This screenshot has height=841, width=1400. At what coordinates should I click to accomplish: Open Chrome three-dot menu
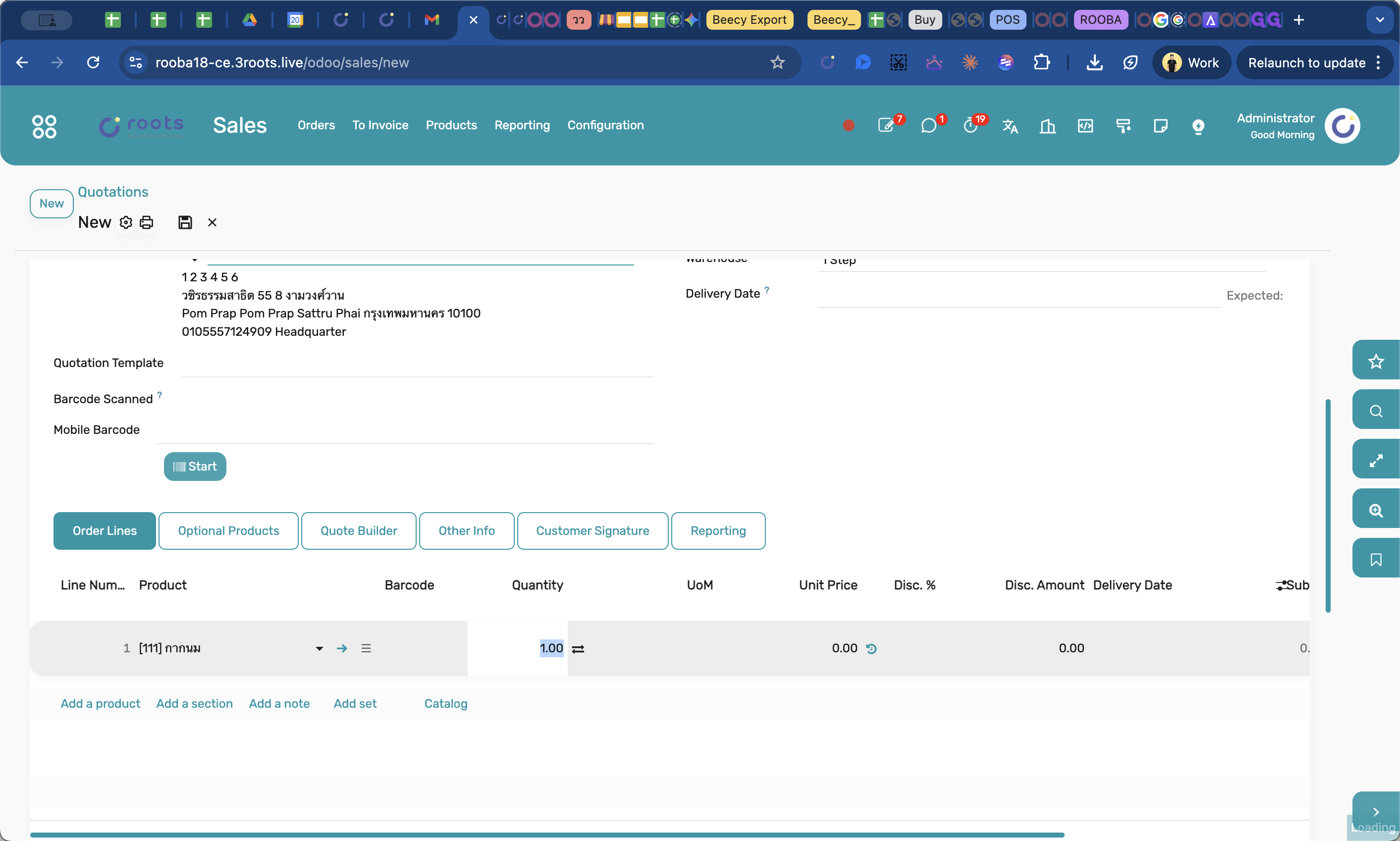(1379, 63)
